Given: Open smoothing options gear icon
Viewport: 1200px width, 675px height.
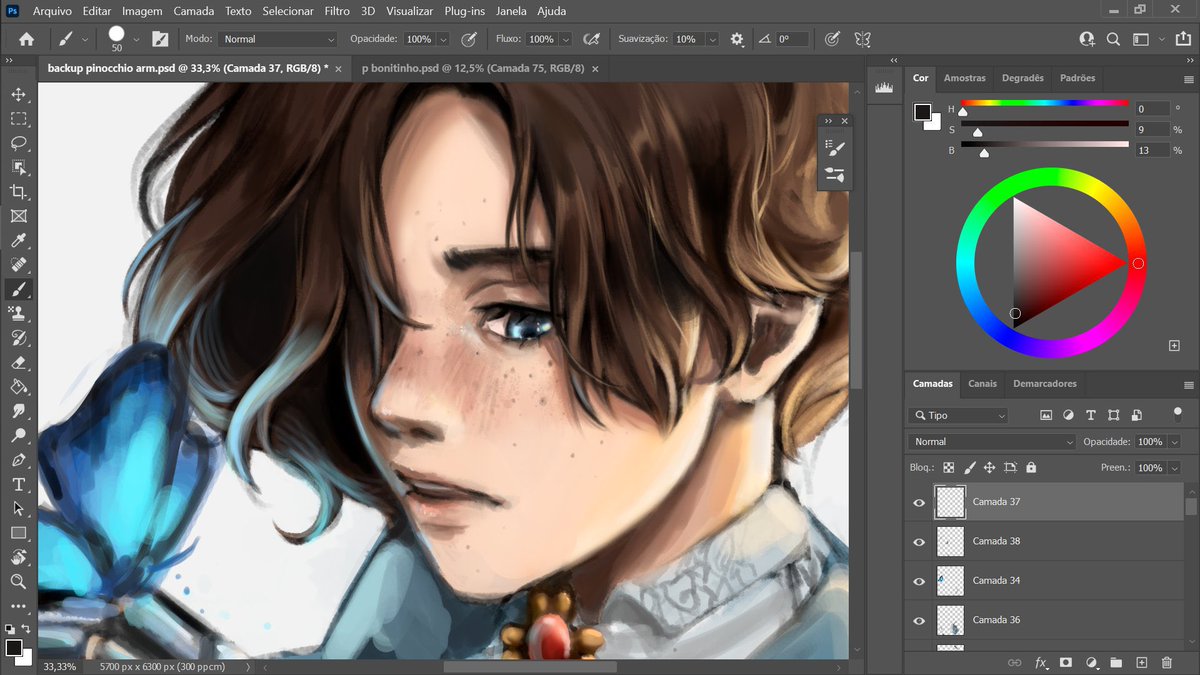Looking at the screenshot, I should 737,39.
